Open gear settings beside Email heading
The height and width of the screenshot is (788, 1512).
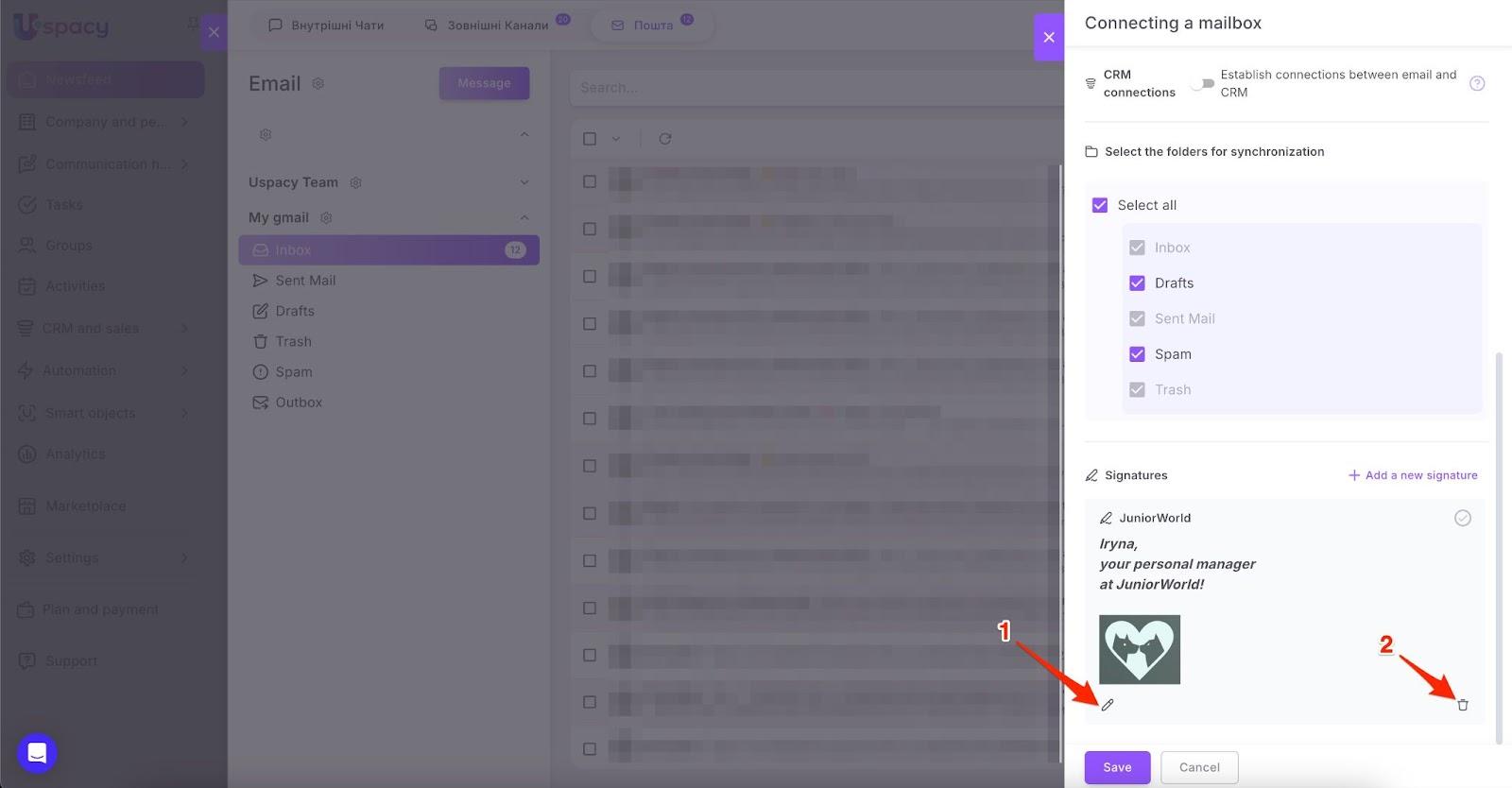tap(318, 84)
